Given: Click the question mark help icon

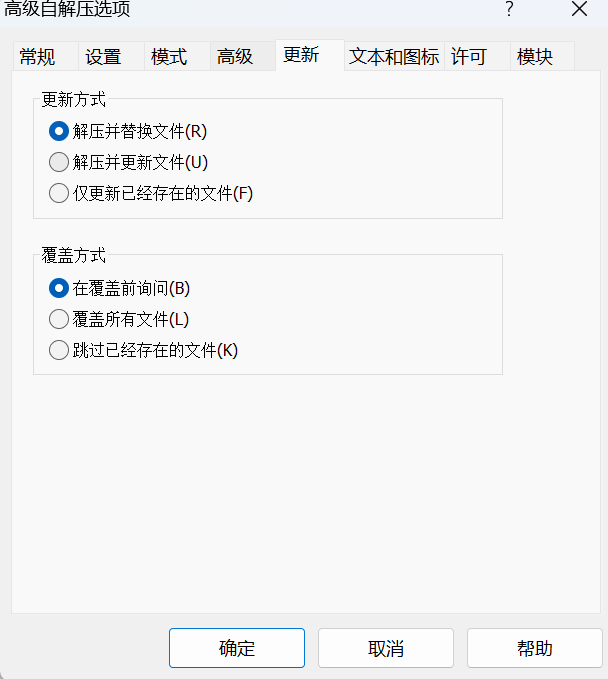Looking at the screenshot, I should 509,9.
